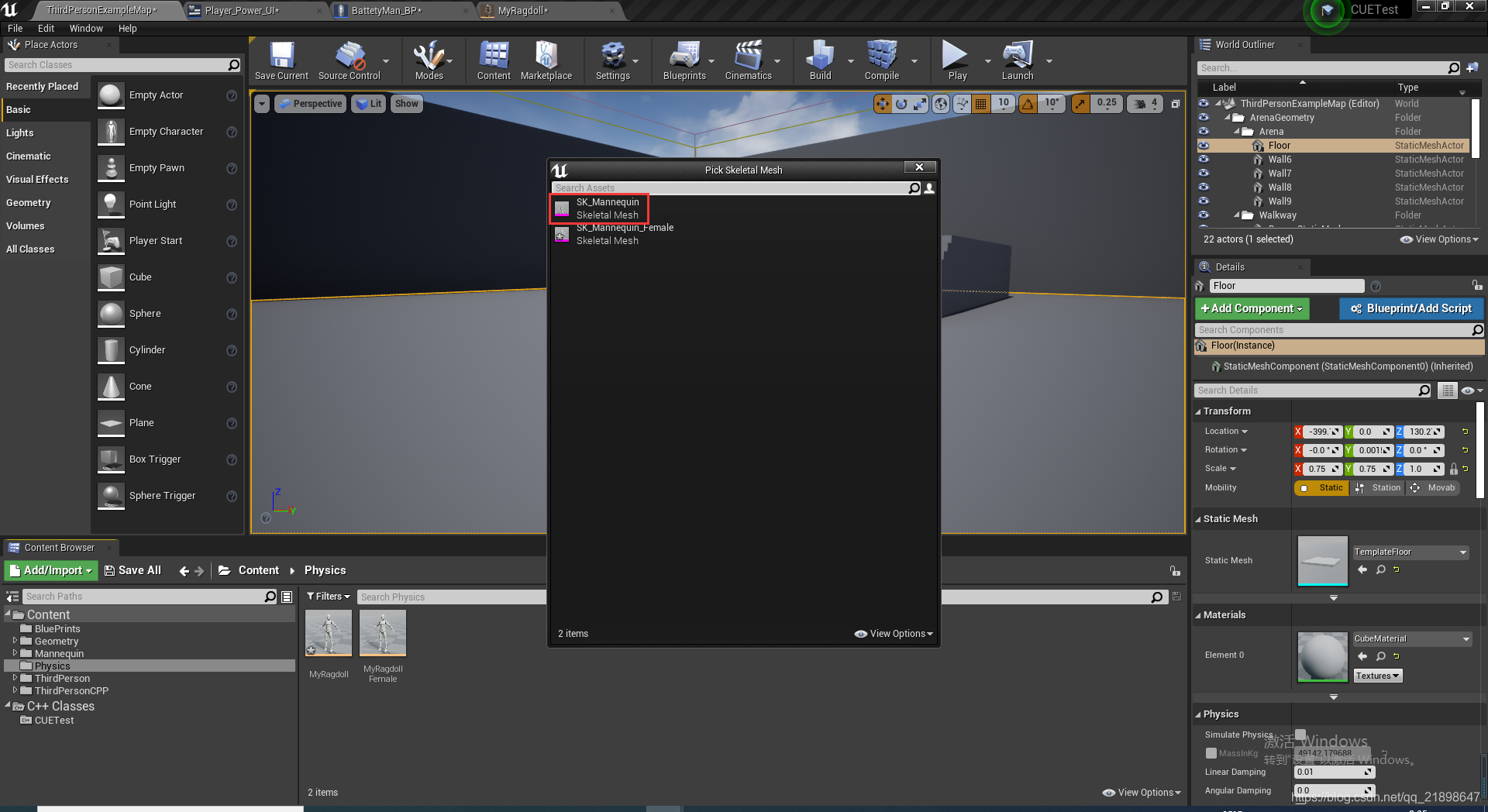Click Linear Damping value field
The width and height of the screenshot is (1488, 812).
tap(1334, 772)
